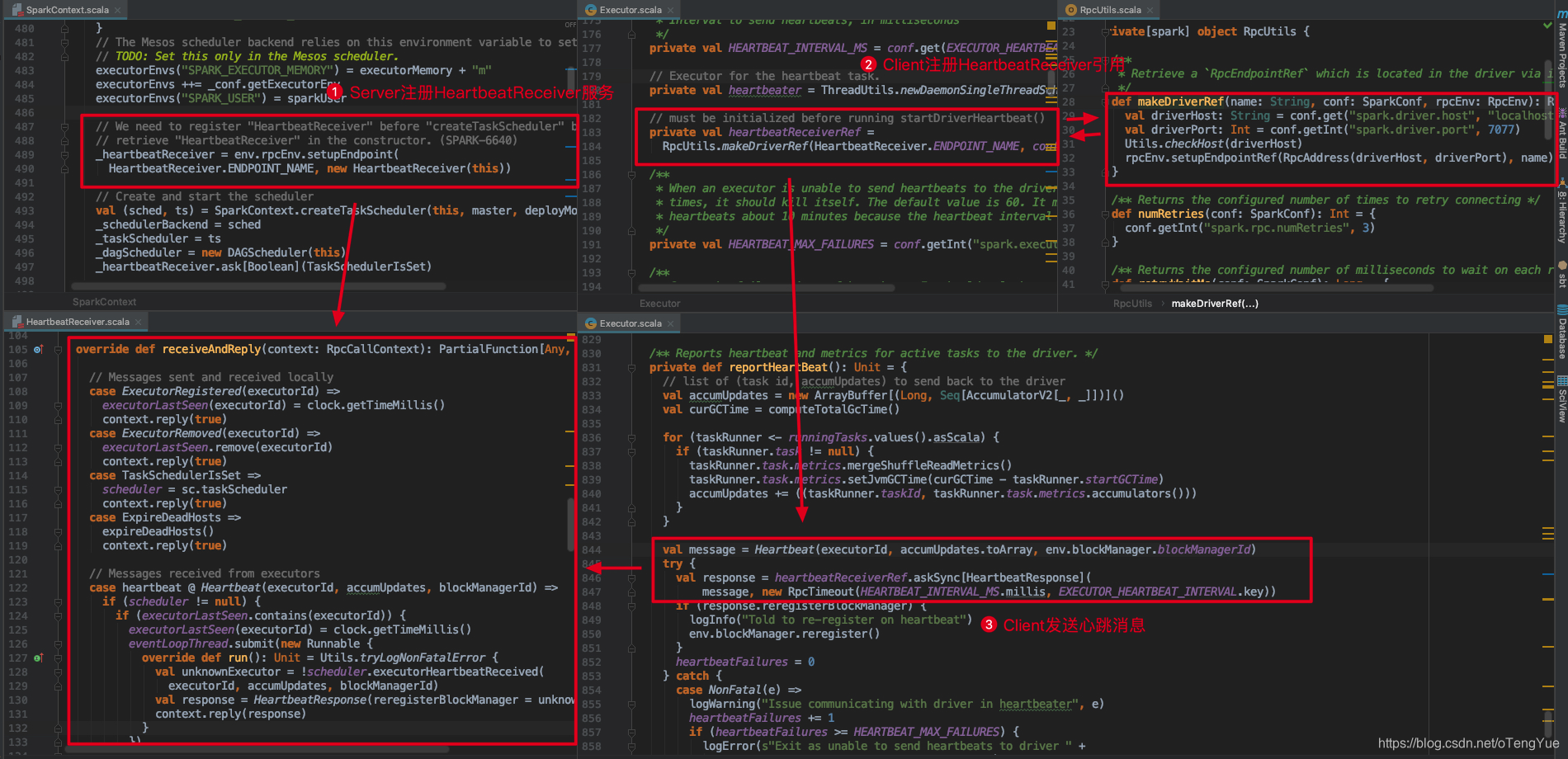The width and height of the screenshot is (1568, 759).
Task: Click the upper Executor.scala class icon
Action: click(591, 10)
